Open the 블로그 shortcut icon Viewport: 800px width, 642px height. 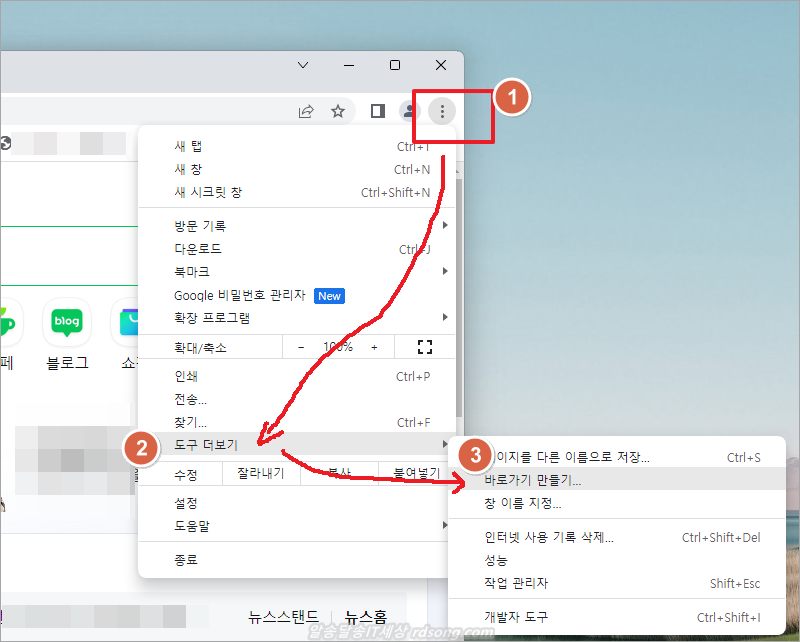tap(67, 322)
